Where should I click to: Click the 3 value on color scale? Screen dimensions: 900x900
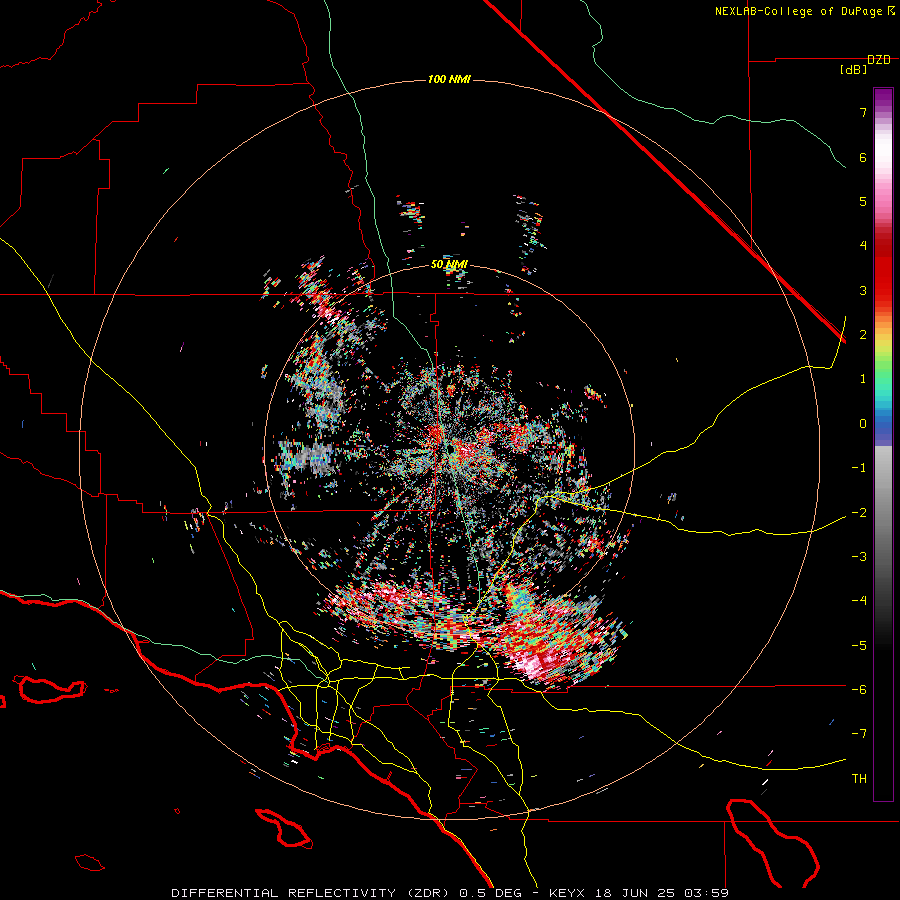(x=863, y=290)
